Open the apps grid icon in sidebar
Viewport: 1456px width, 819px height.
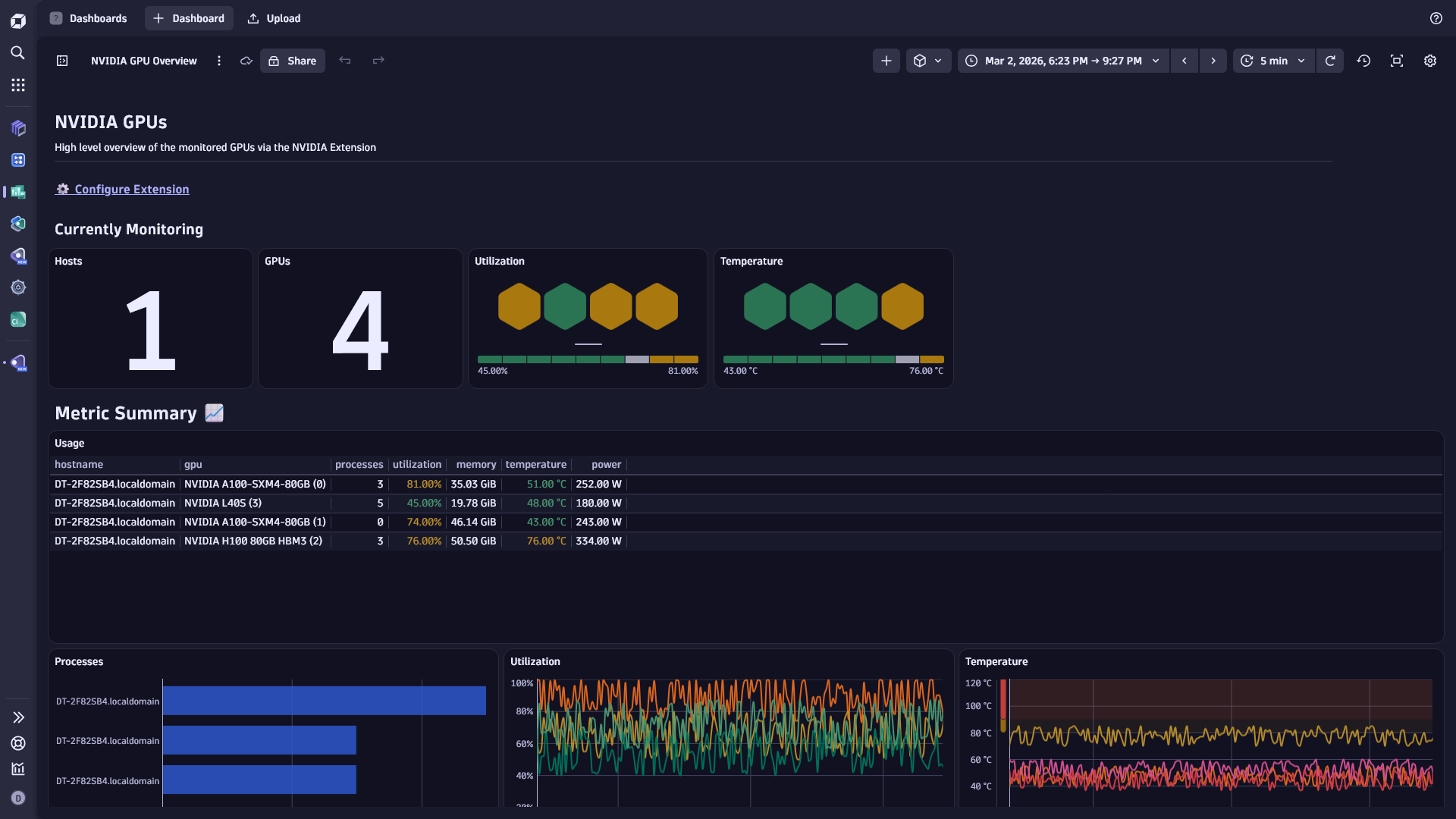coord(17,85)
